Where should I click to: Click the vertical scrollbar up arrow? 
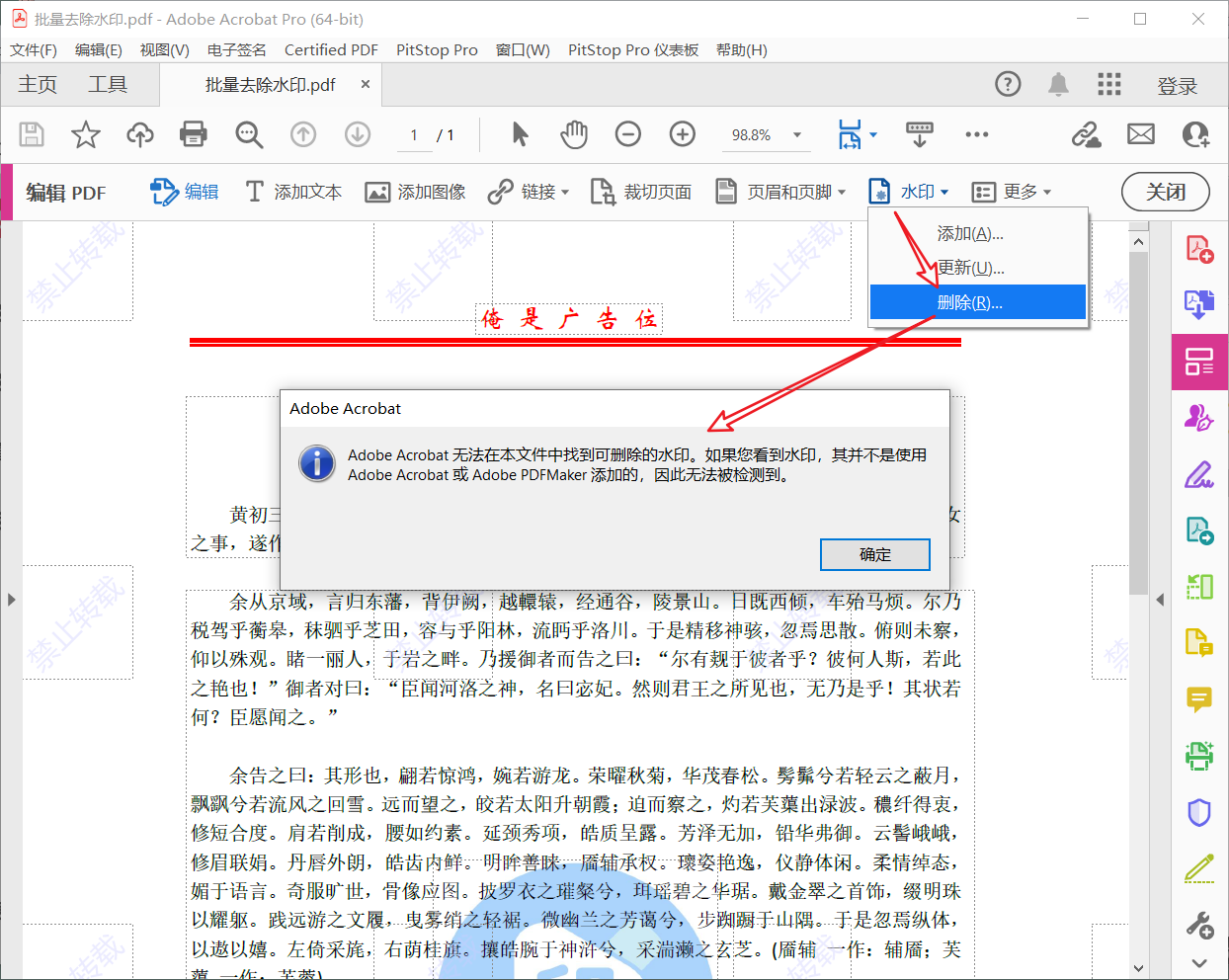[1138, 241]
